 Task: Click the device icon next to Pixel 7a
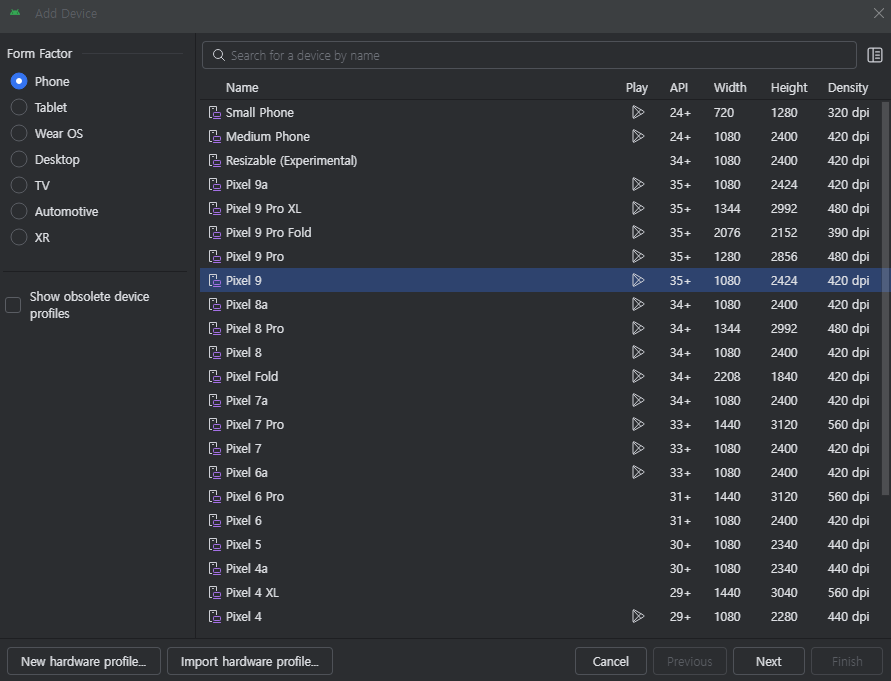point(215,400)
